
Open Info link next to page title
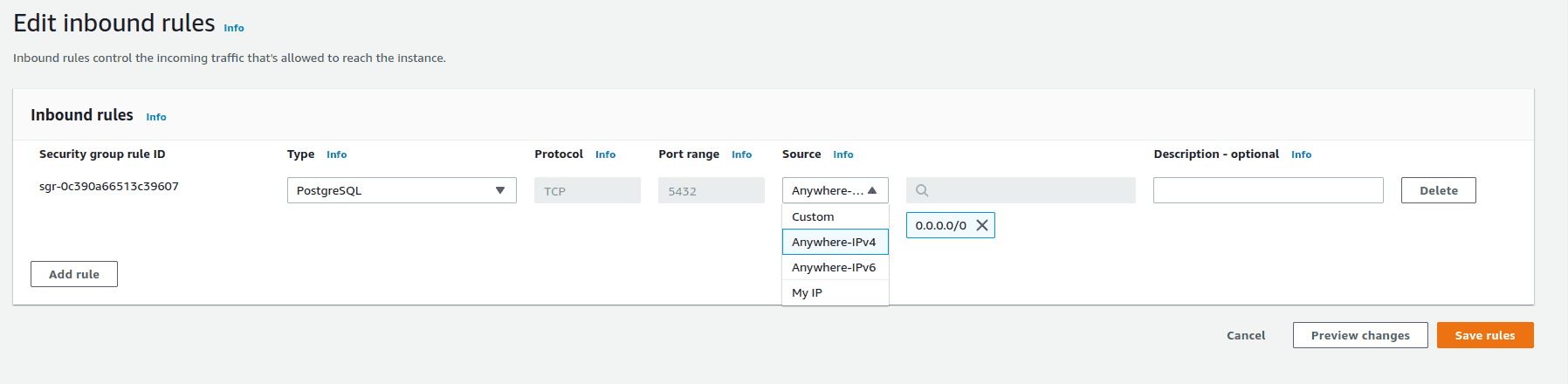[x=234, y=28]
